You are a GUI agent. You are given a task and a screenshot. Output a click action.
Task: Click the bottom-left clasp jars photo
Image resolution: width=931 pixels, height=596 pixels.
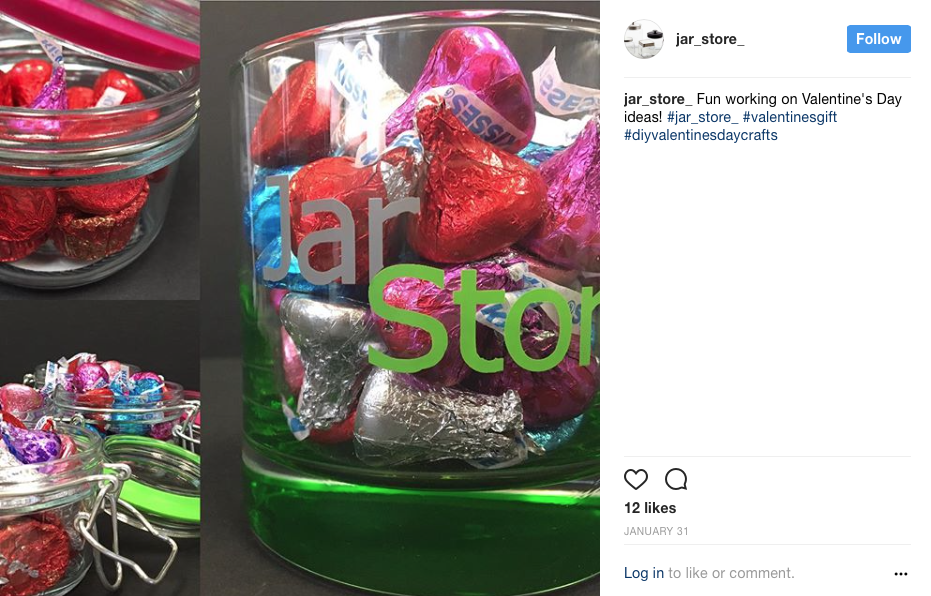[100, 448]
